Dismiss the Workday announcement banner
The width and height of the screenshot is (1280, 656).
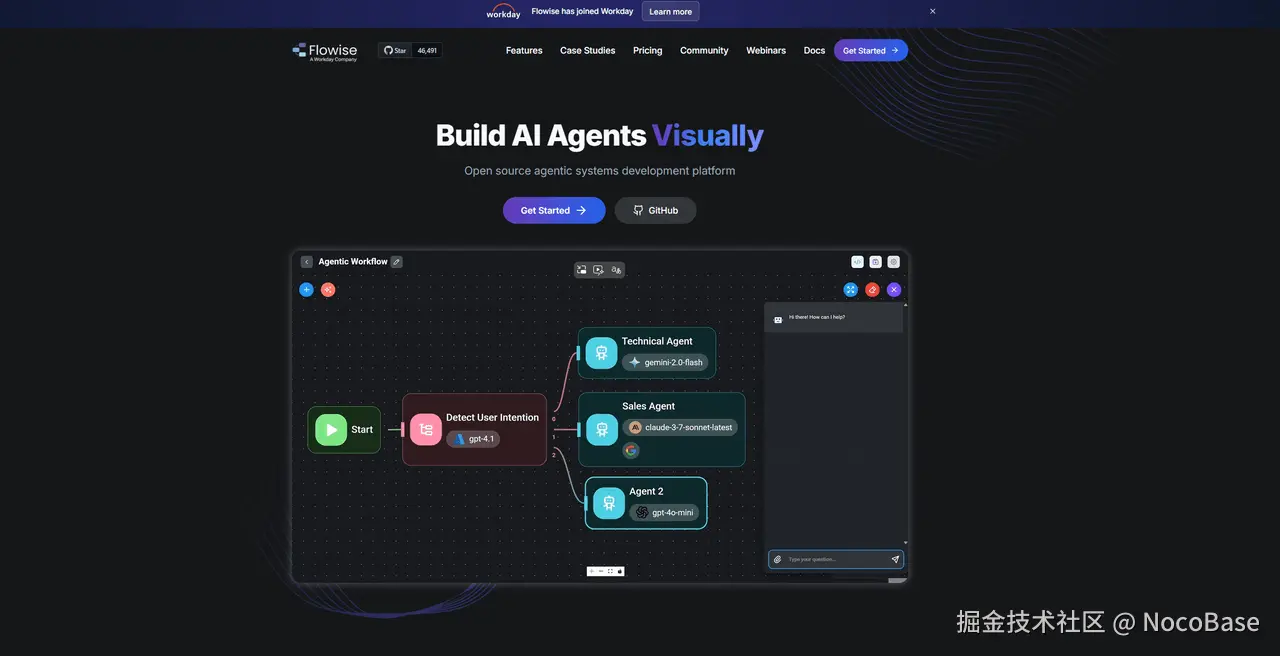pyautogui.click(x=933, y=11)
